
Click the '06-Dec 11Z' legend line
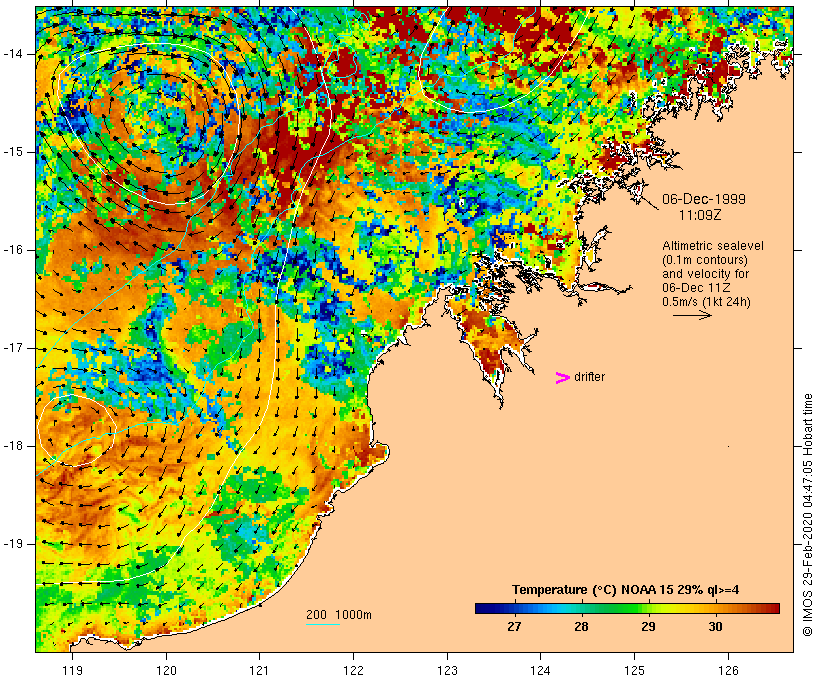[x=696, y=288]
